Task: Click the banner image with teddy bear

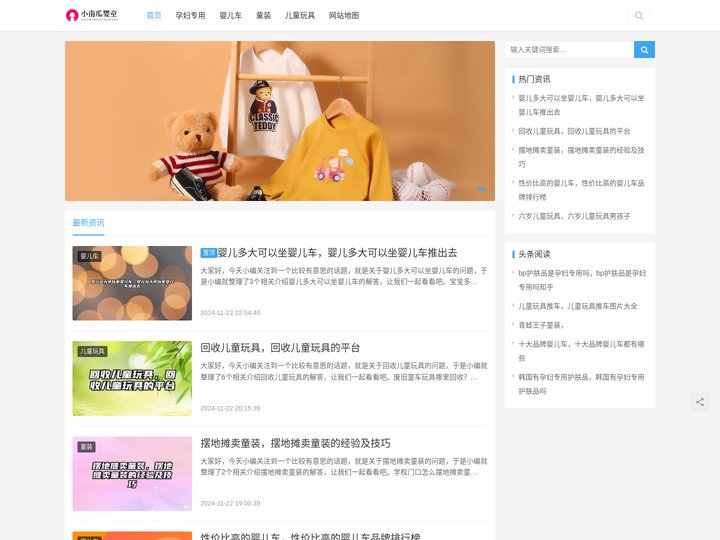Action: (280, 121)
